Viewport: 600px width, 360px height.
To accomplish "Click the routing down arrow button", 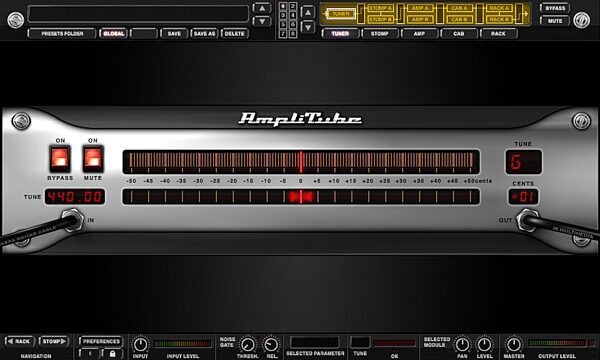I will tap(308, 27).
